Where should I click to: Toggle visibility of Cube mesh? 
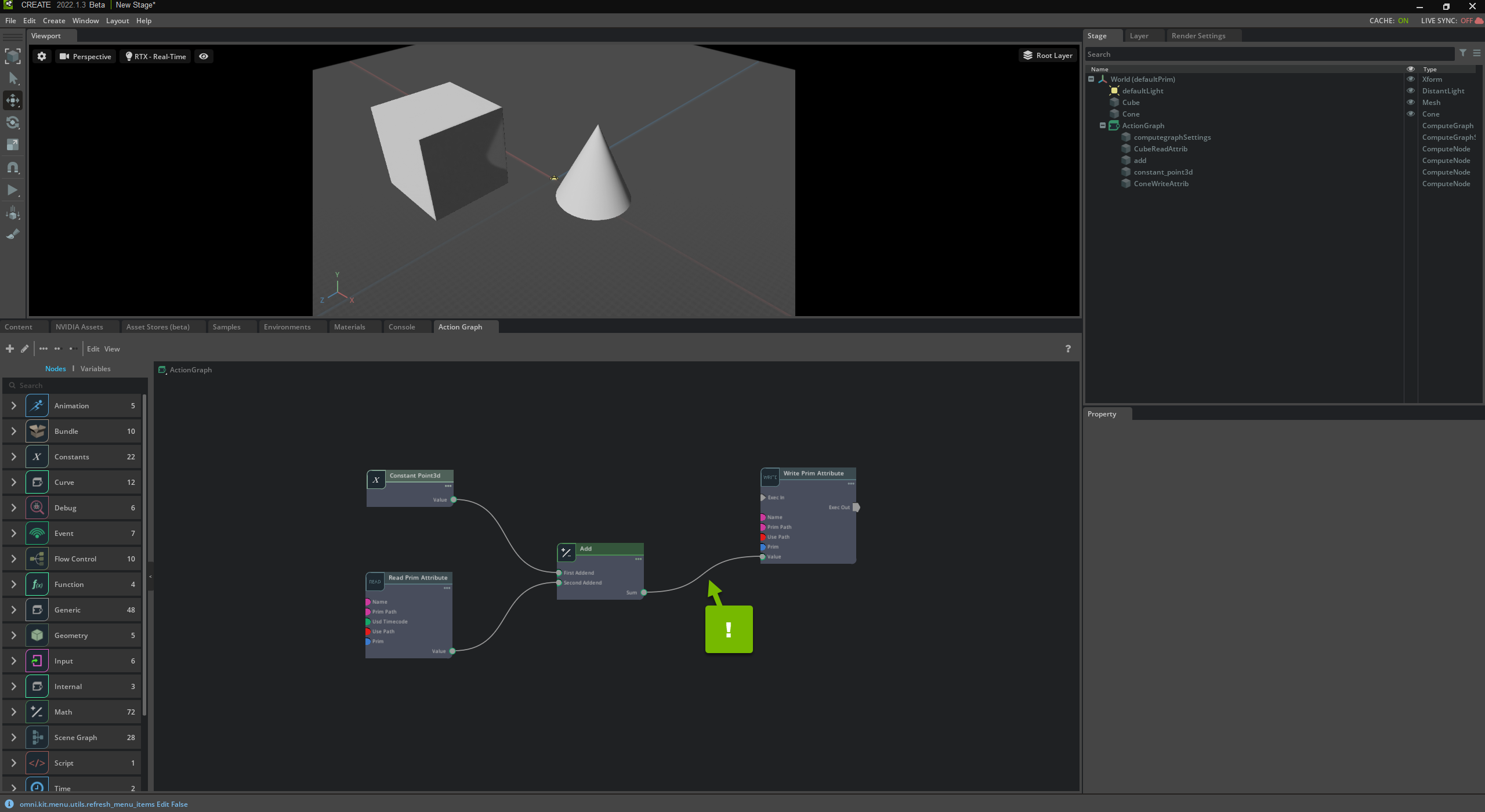click(1411, 102)
